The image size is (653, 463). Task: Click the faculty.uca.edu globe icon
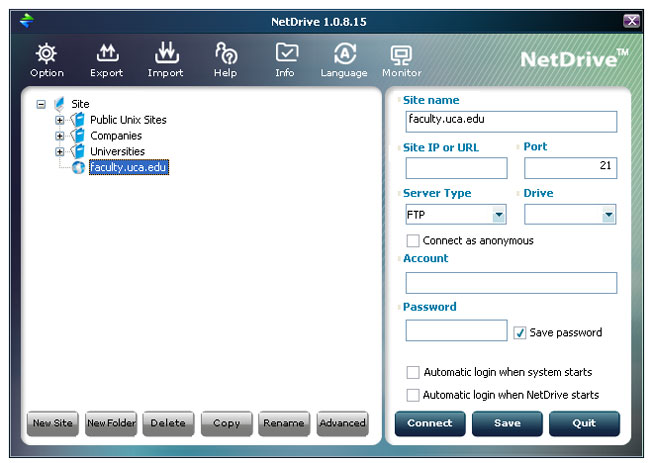tap(78, 167)
